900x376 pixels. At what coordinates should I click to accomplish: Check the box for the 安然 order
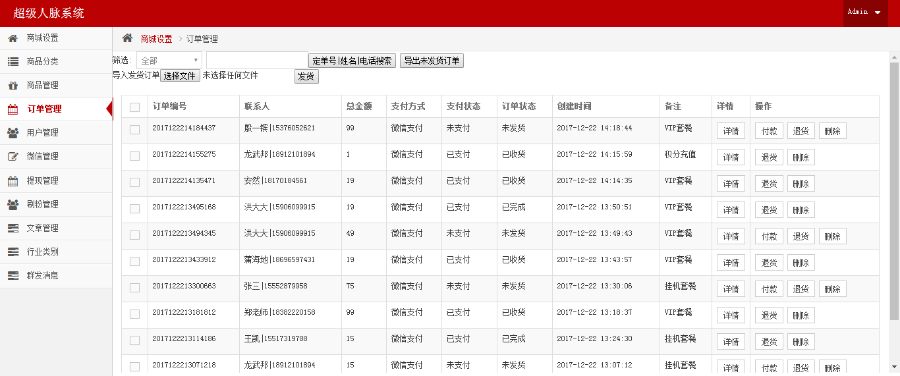tap(135, 183)
